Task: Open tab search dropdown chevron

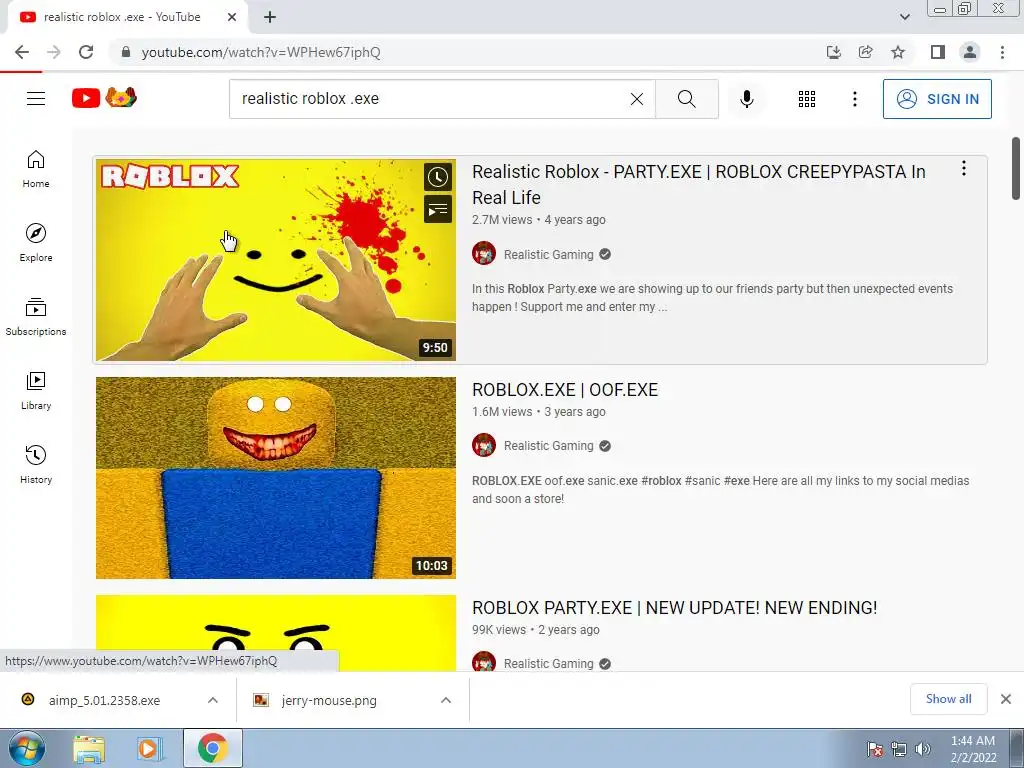Action: click(904, 17)
